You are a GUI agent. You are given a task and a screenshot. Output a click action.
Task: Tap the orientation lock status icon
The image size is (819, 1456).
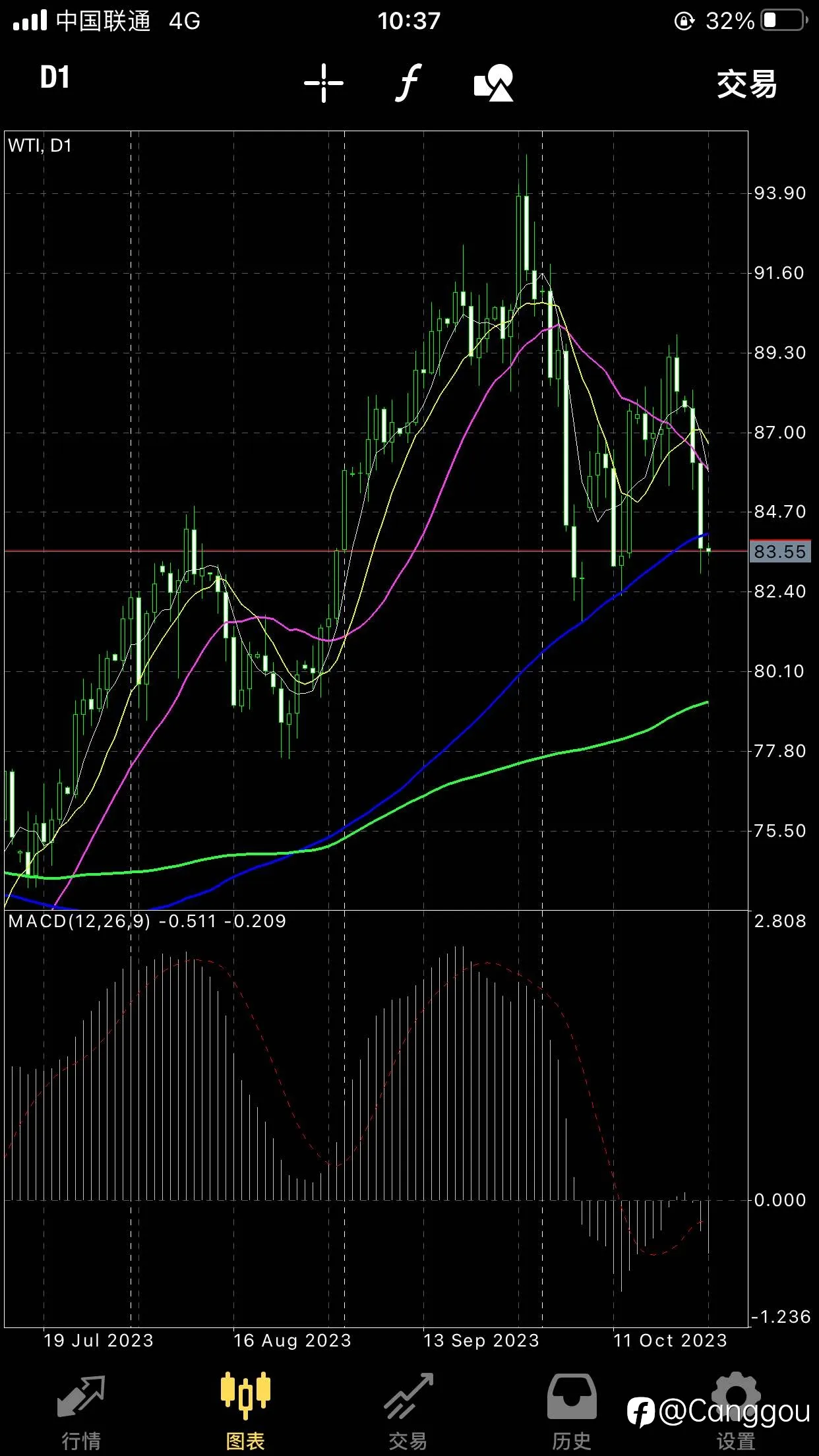pos(684,21)
